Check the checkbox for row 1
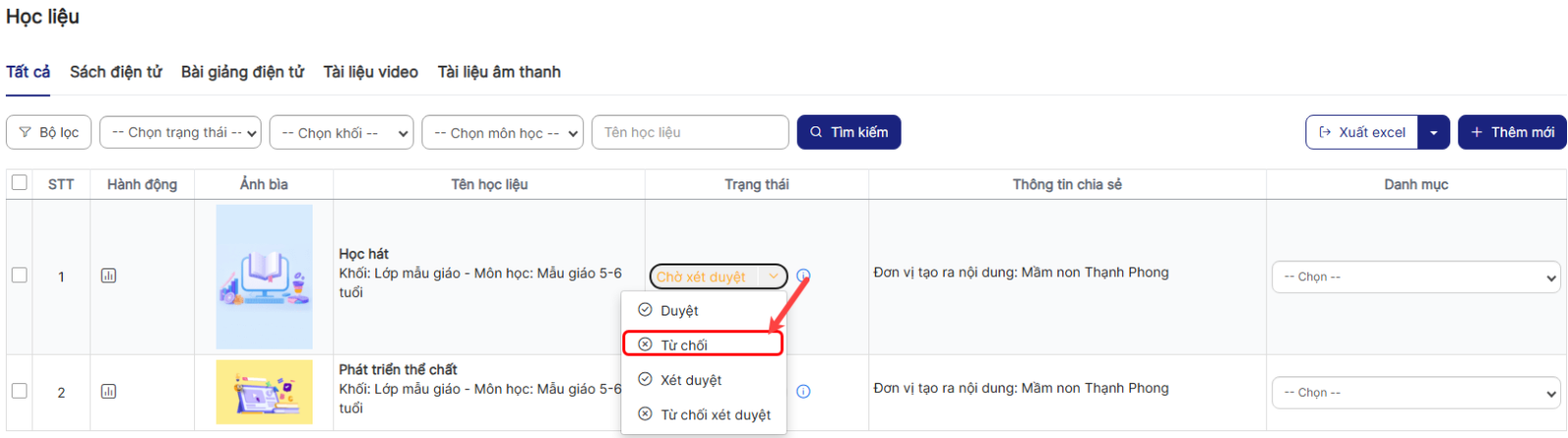This screenshot has height=438, width=1568. tap(20, 275)
